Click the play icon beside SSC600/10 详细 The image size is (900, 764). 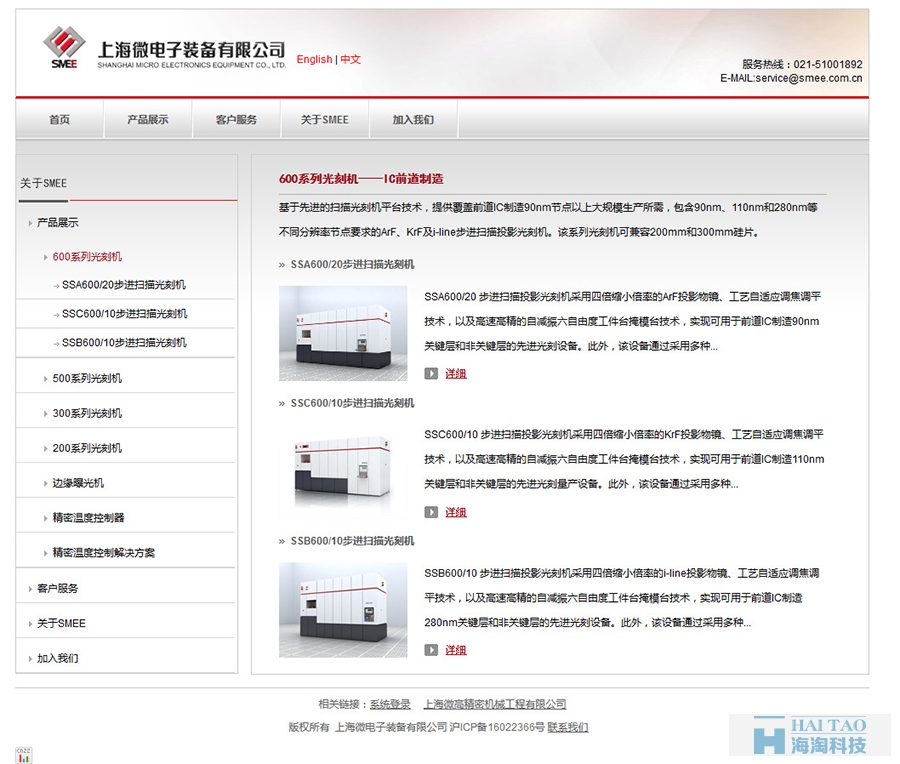pos(431,512)
